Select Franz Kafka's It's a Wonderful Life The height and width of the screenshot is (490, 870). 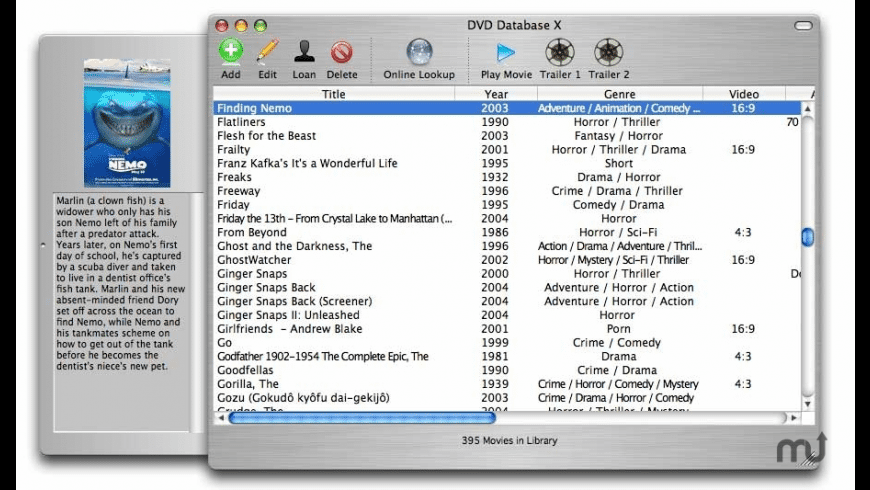click(x=507, y=163)
